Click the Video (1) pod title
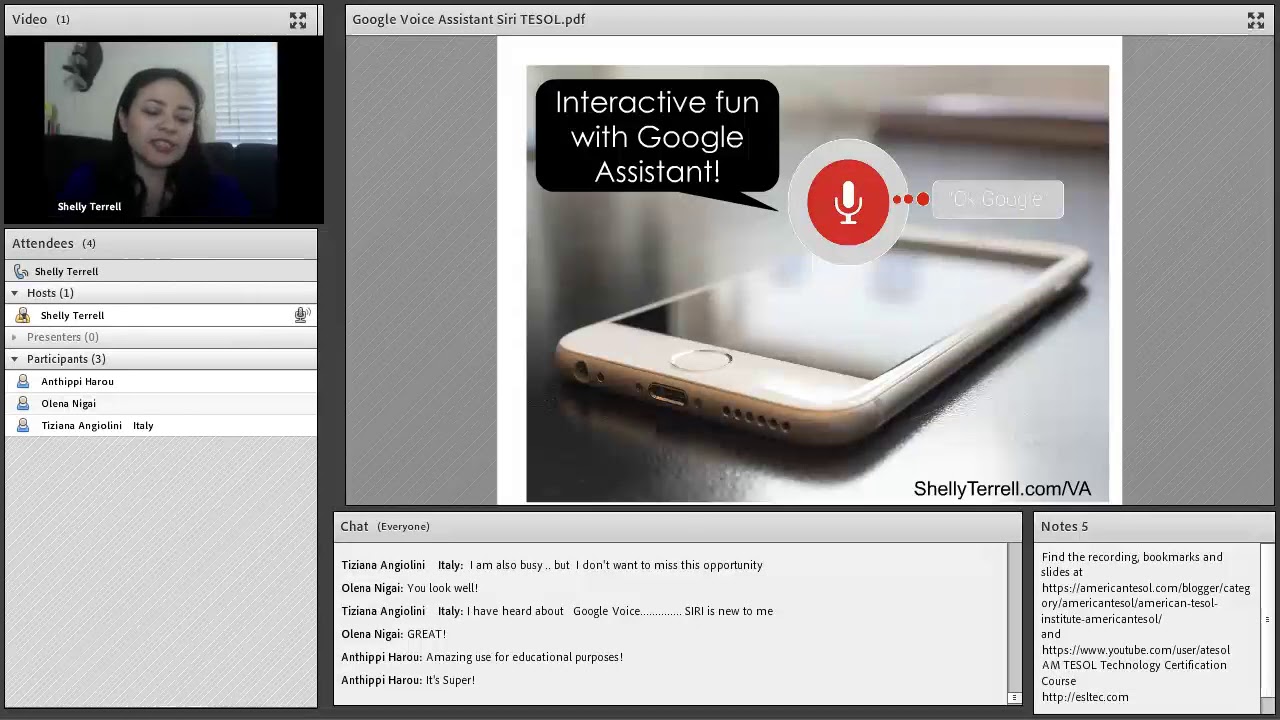This screenshot has height=720, width=1280. point(41,19)
